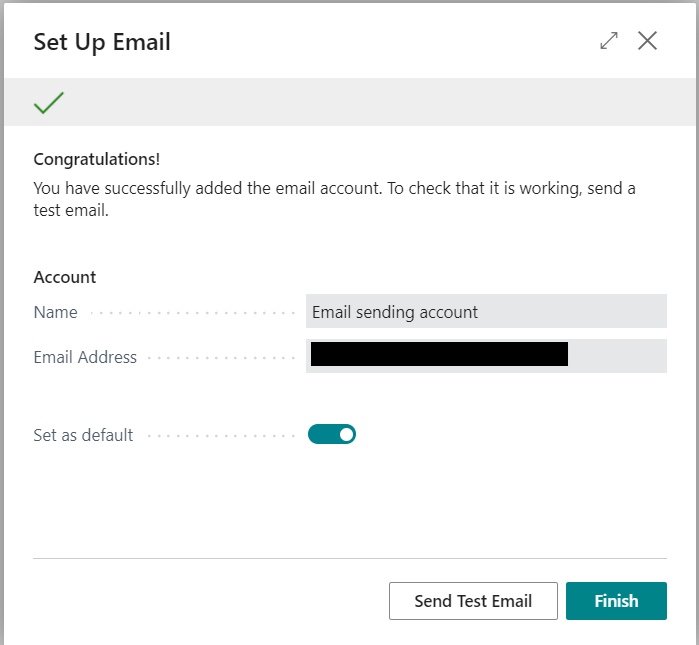Click the green success checkmark icon

click(49, 103)
